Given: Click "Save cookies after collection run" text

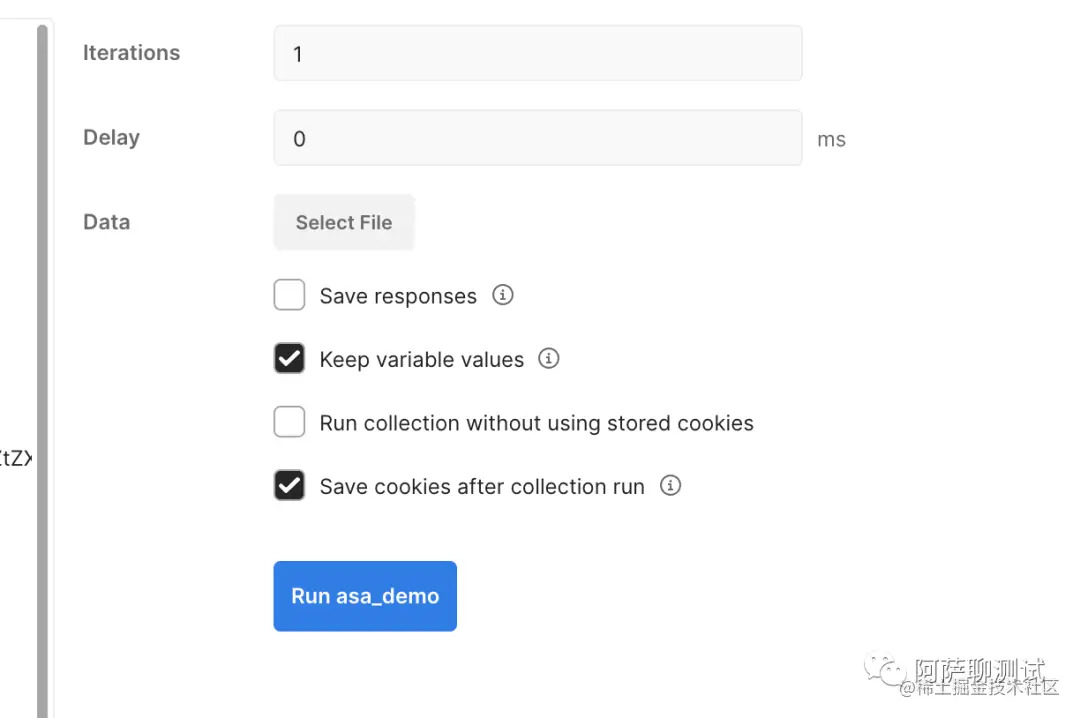Looking at the screenshot, I should point(482,487).
